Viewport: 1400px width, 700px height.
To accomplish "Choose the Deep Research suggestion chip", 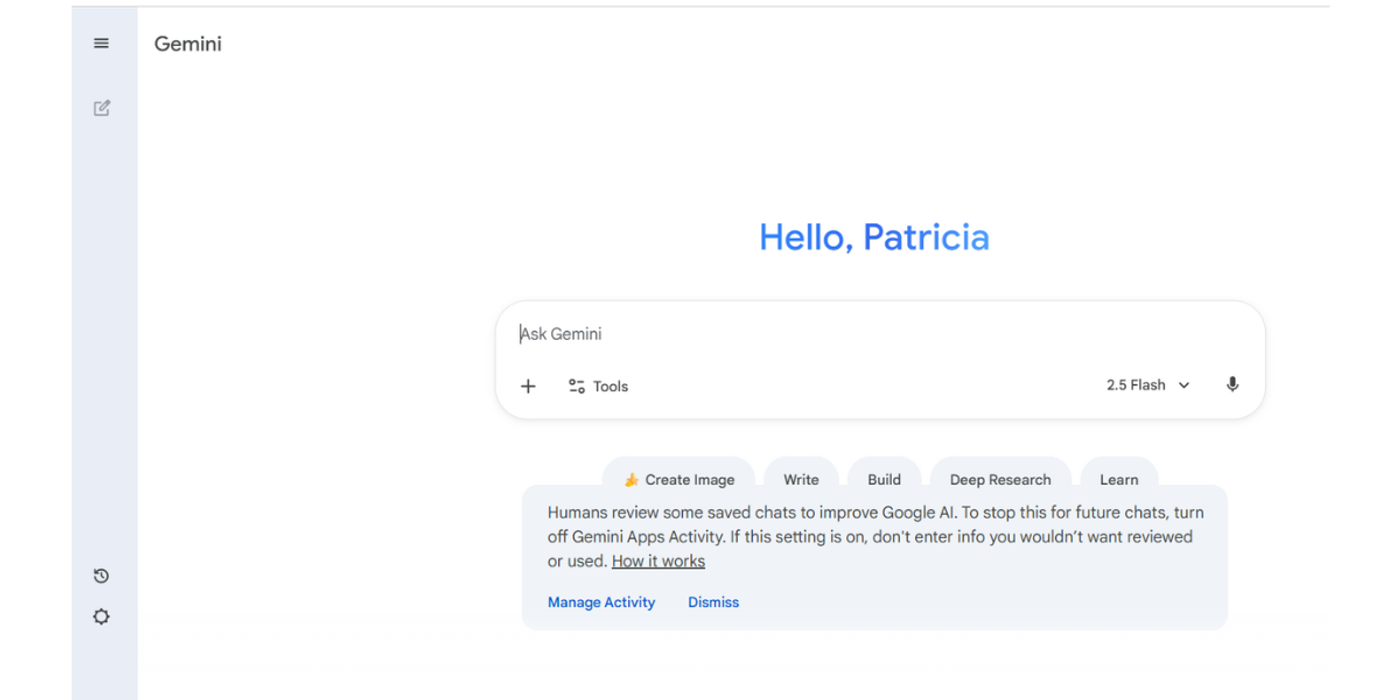I will pos(1000,479).
